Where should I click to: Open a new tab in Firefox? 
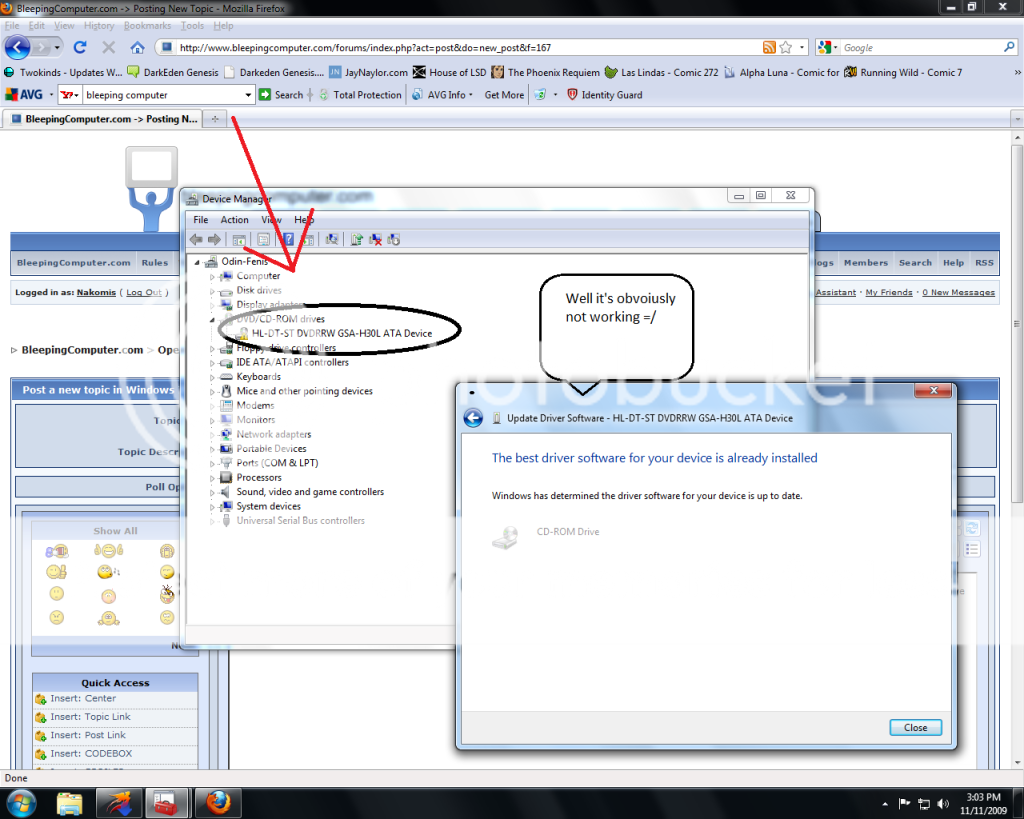tap(215, 119)
